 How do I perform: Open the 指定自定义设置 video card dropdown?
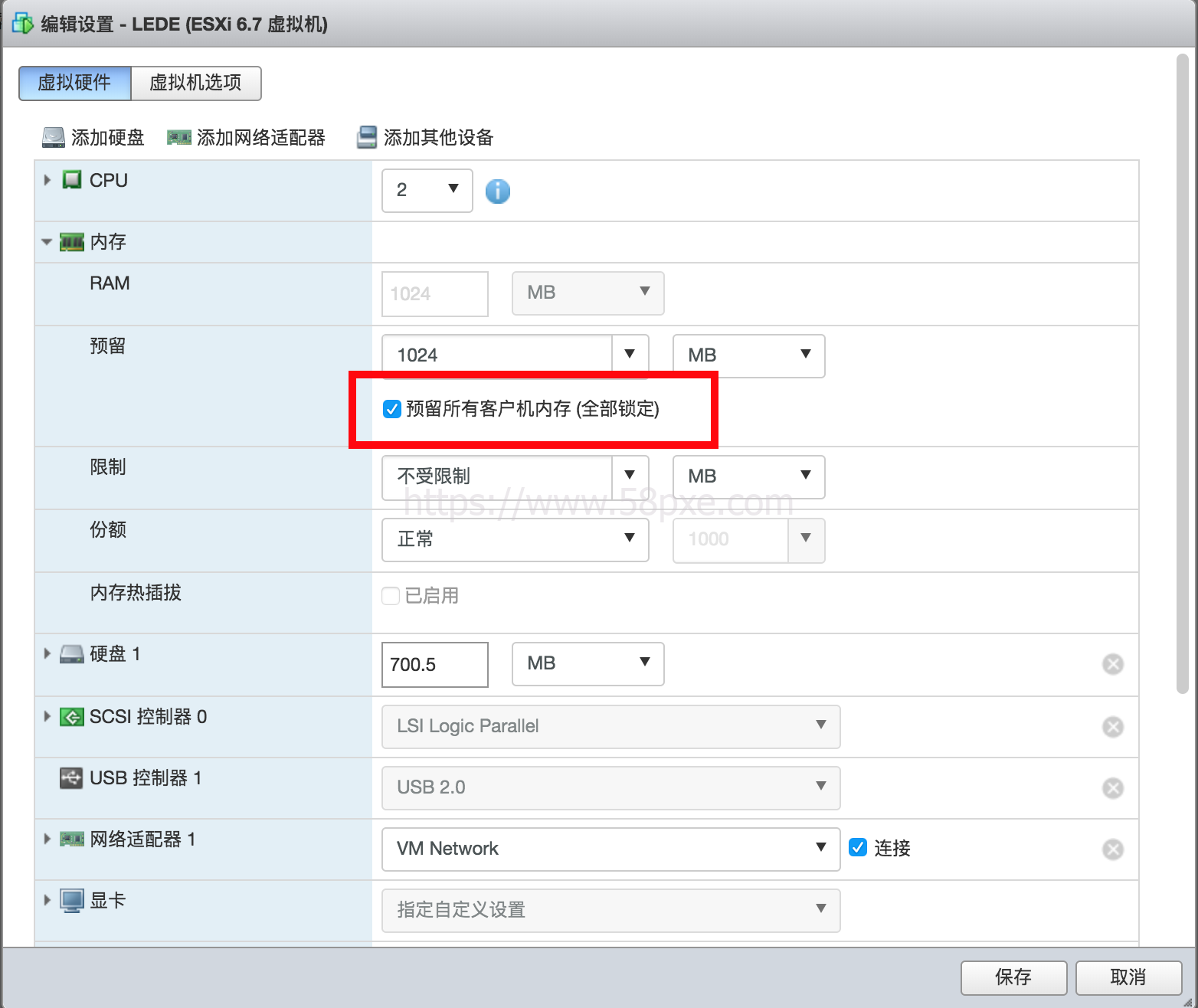pos(611,911)
